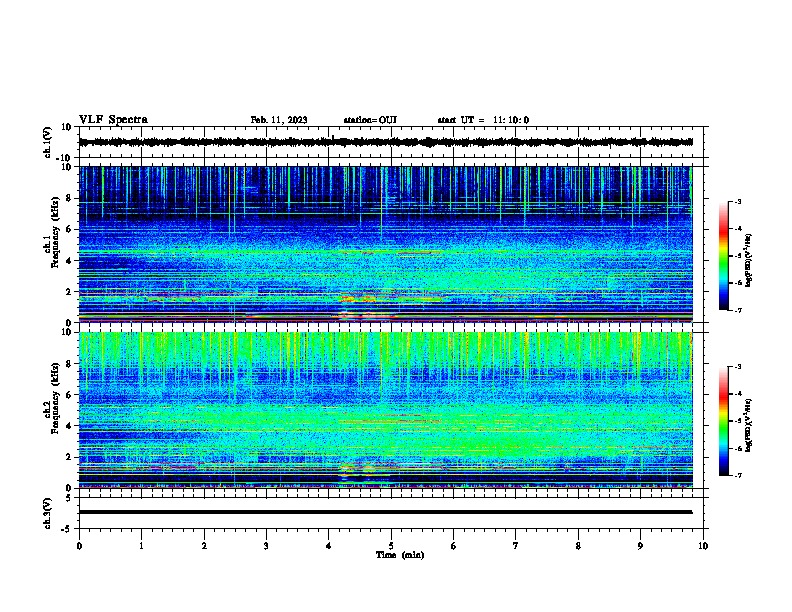Click the ch.3 flat waveform trace

[x=386, y=512]
